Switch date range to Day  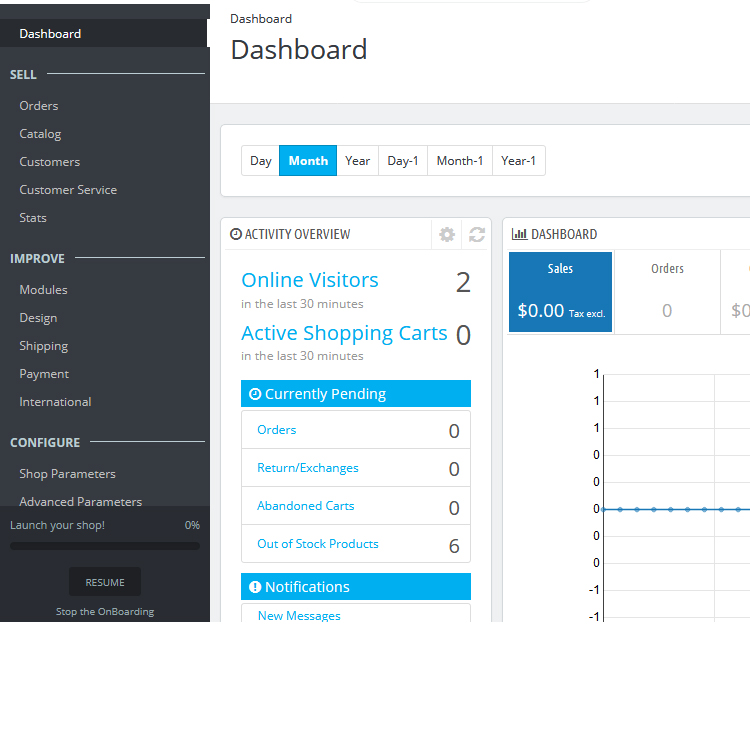pyautogui.click(x=260, y=161)
